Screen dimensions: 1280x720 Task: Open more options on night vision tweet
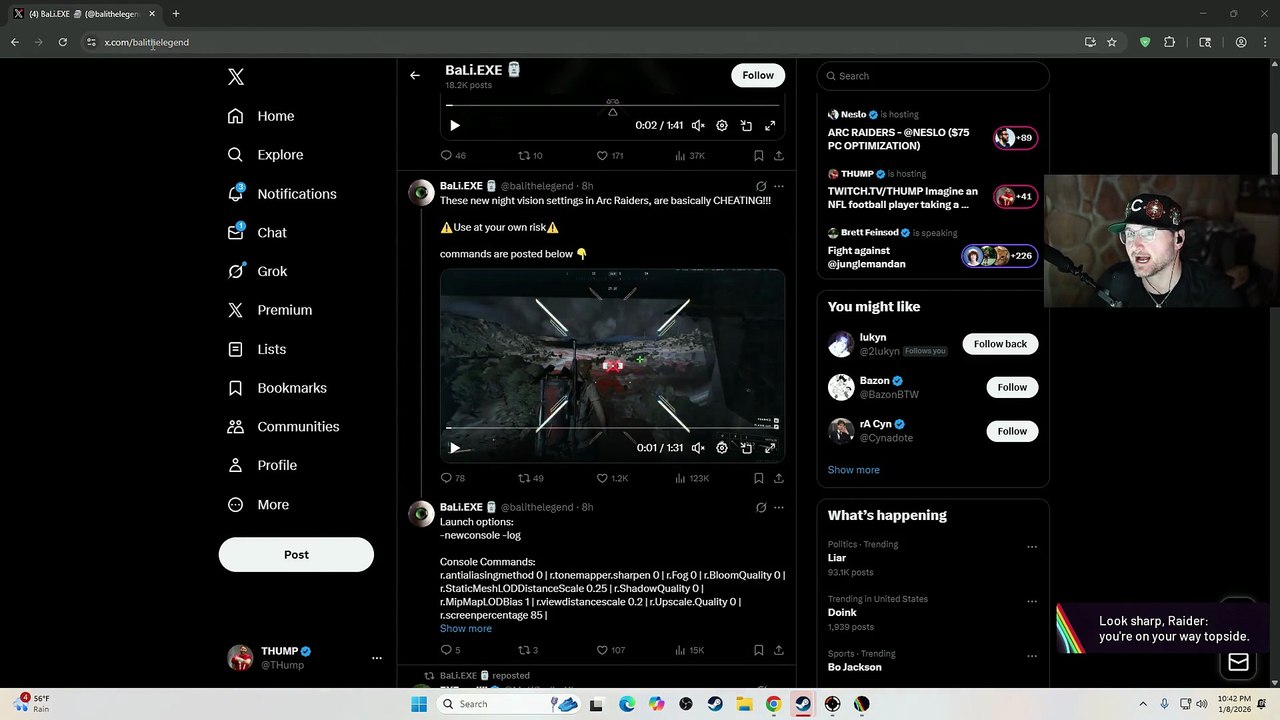coord(779,186)
